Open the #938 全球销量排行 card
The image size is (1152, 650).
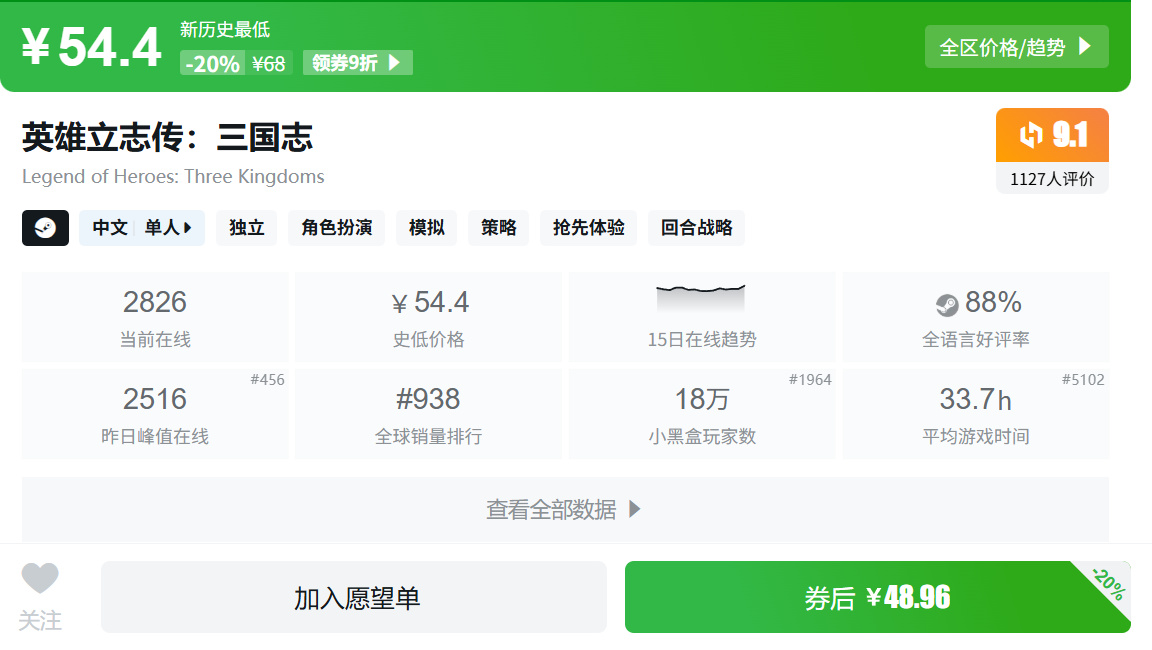point(428,414)
